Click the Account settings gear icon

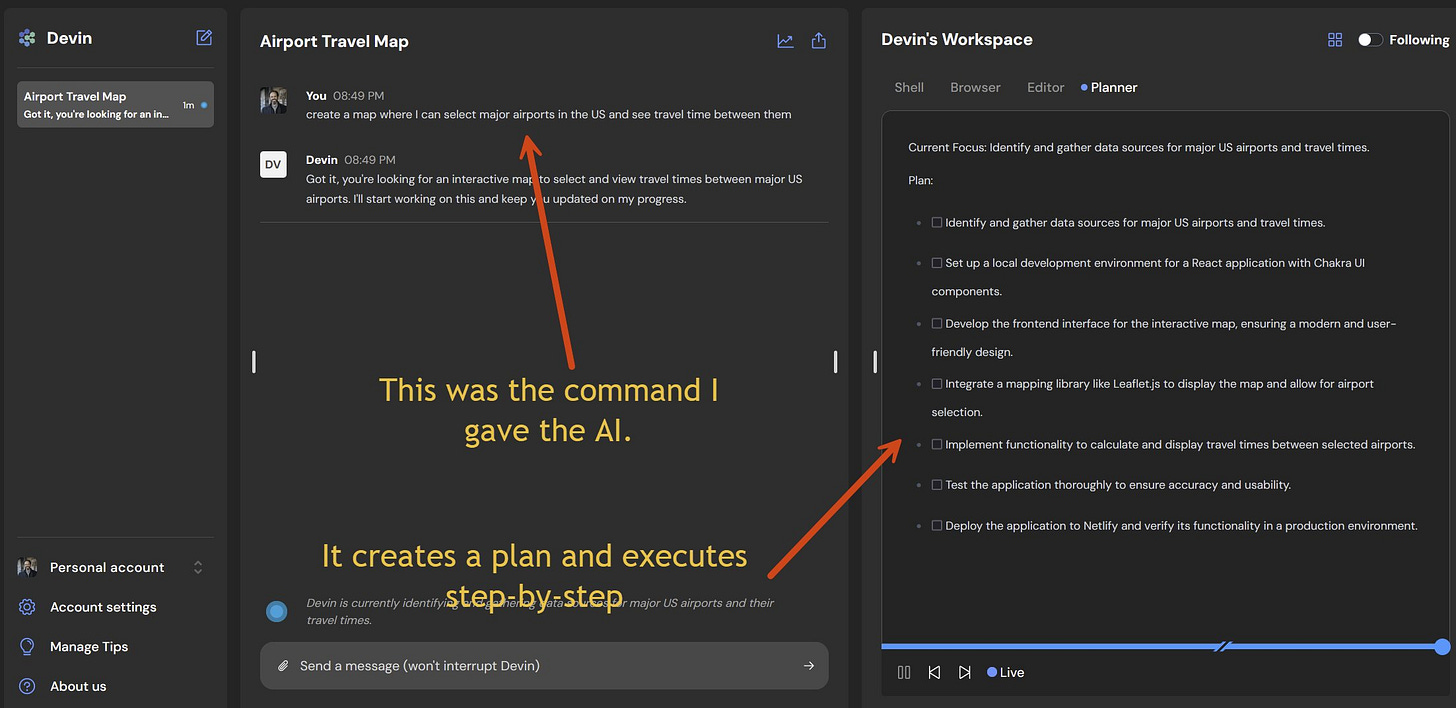(27, 607)
